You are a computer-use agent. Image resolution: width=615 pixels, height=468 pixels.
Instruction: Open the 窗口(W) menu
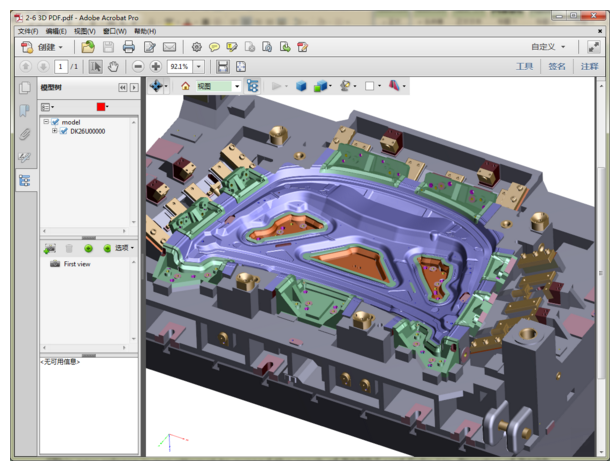[x=115, y=31]
